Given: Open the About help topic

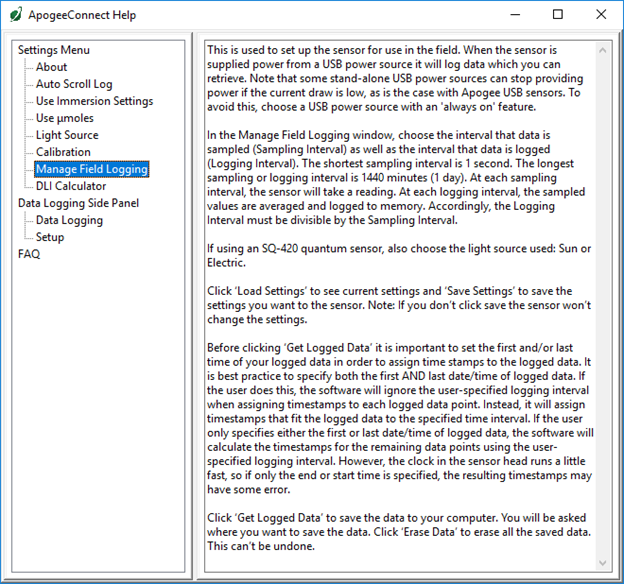Looking at the screenshot, I should [x=52, y=67].
